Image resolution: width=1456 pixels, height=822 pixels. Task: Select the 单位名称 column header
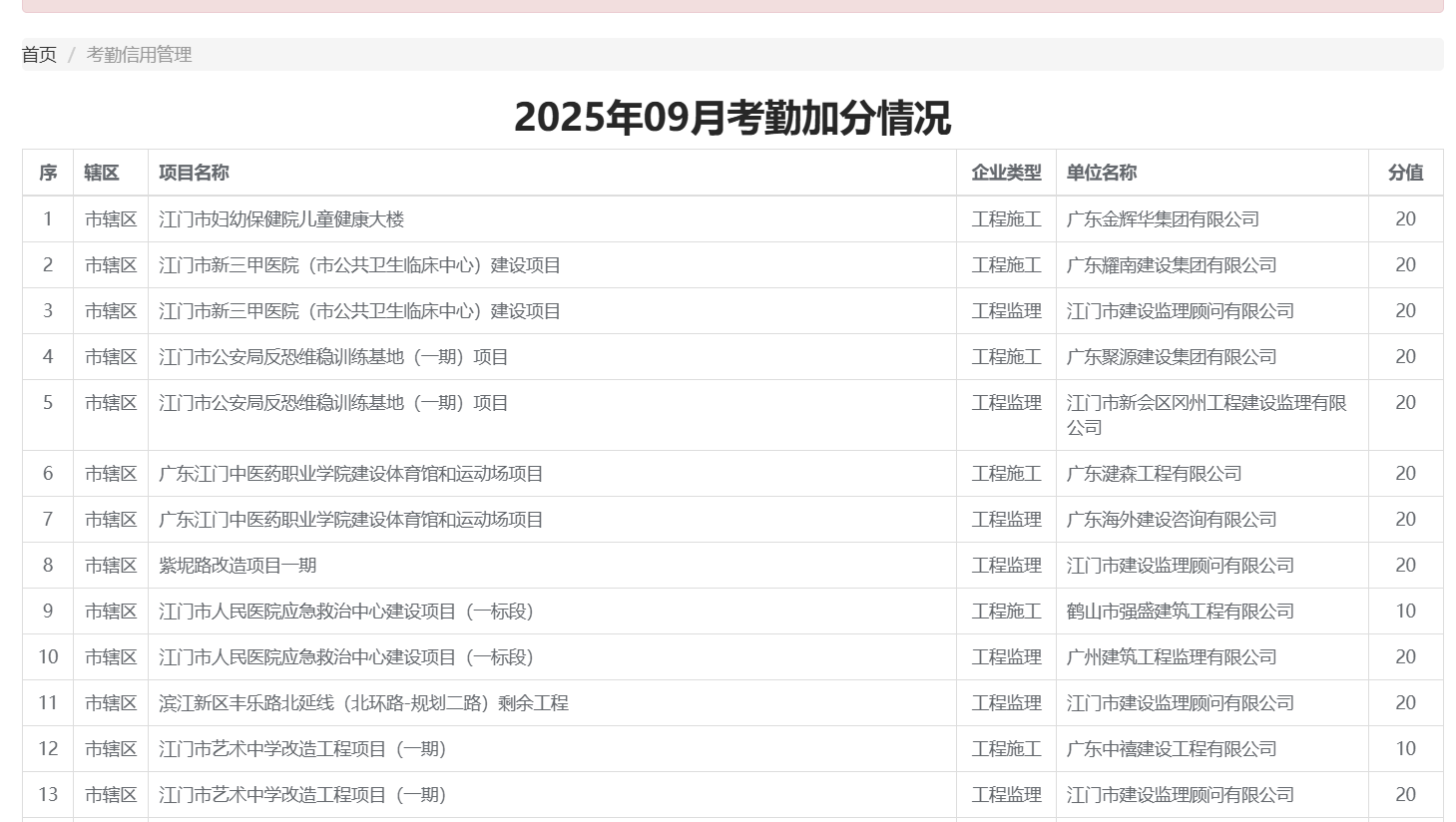tap(1101, 173)
